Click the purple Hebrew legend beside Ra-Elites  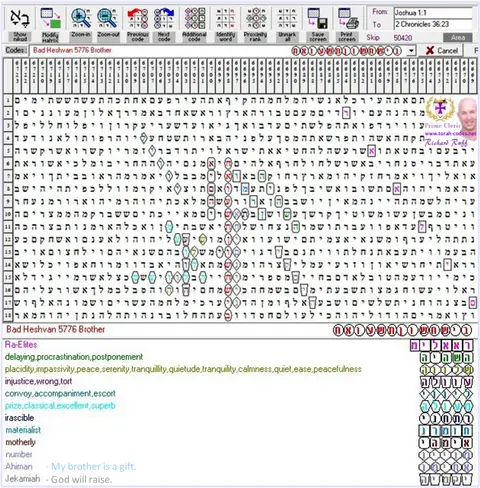(x=441, y=345)
